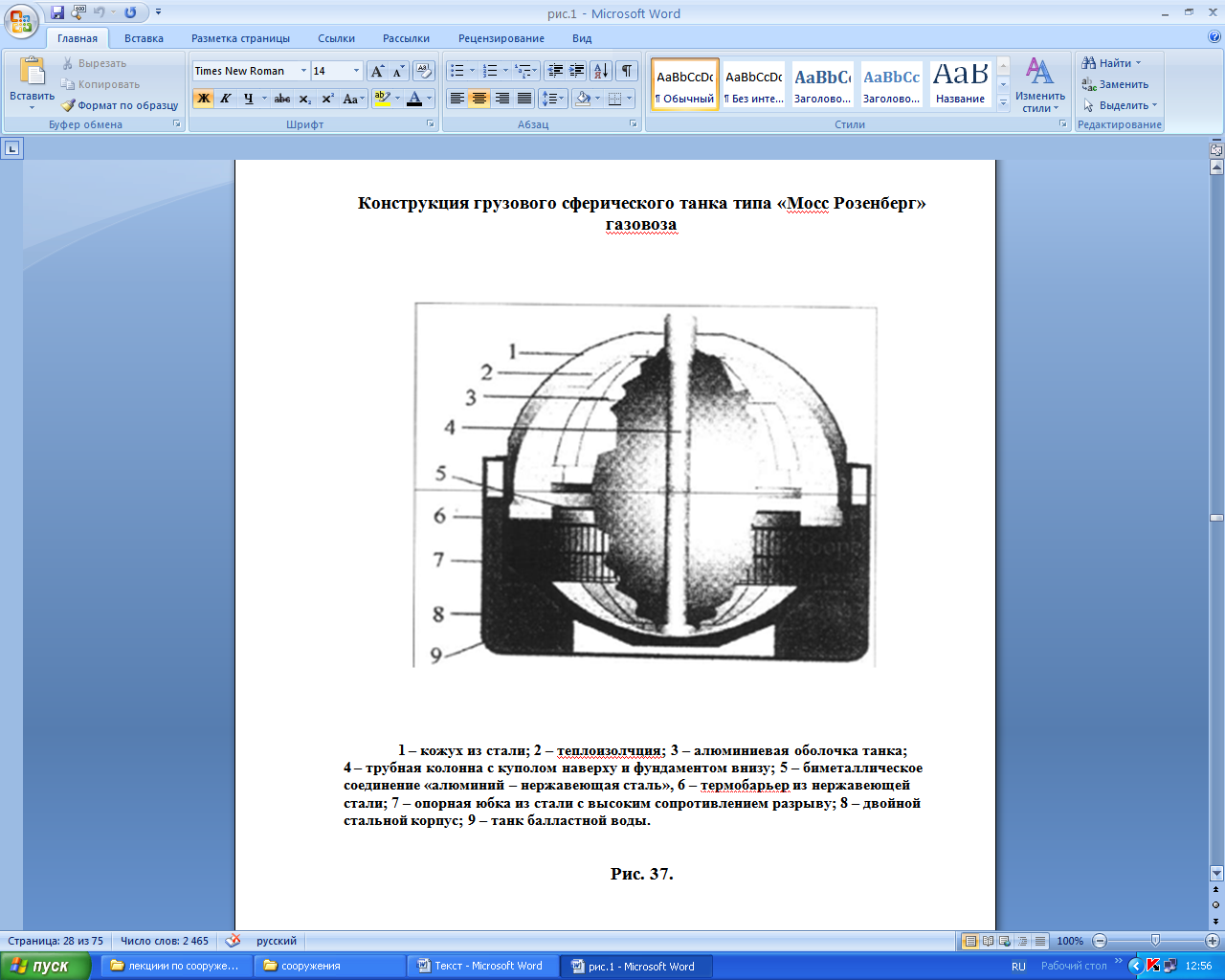1225x980 pixels.
Task: Copy selection with Копировать
Action: point(100,84)
